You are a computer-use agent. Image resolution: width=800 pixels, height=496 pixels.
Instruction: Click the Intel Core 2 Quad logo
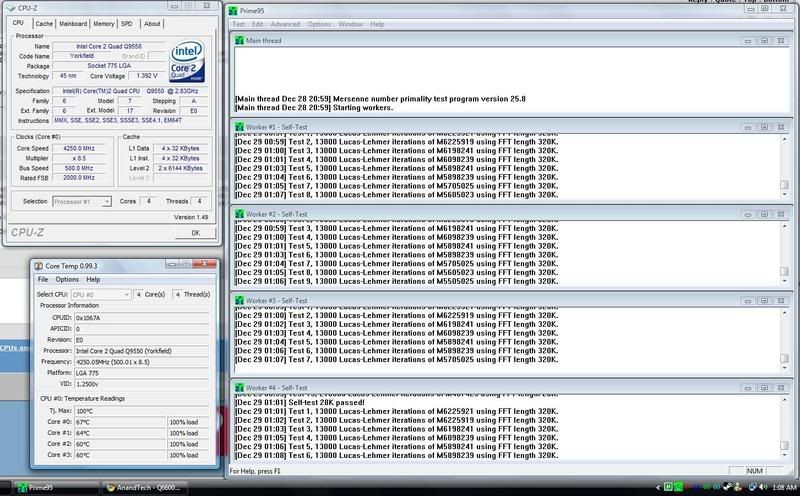(x=189, y=60)
